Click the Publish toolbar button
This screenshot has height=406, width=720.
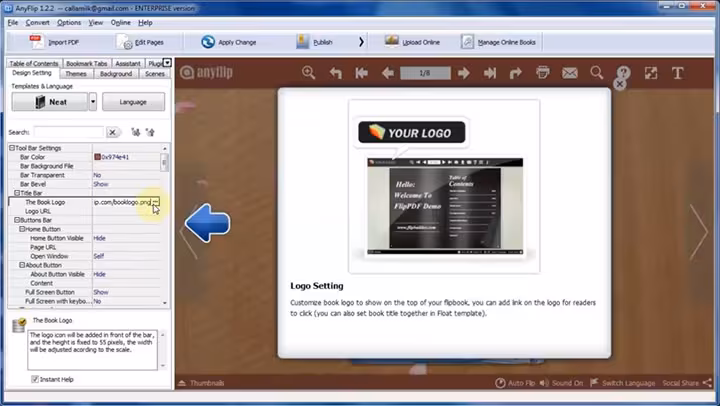click(314, 42)
